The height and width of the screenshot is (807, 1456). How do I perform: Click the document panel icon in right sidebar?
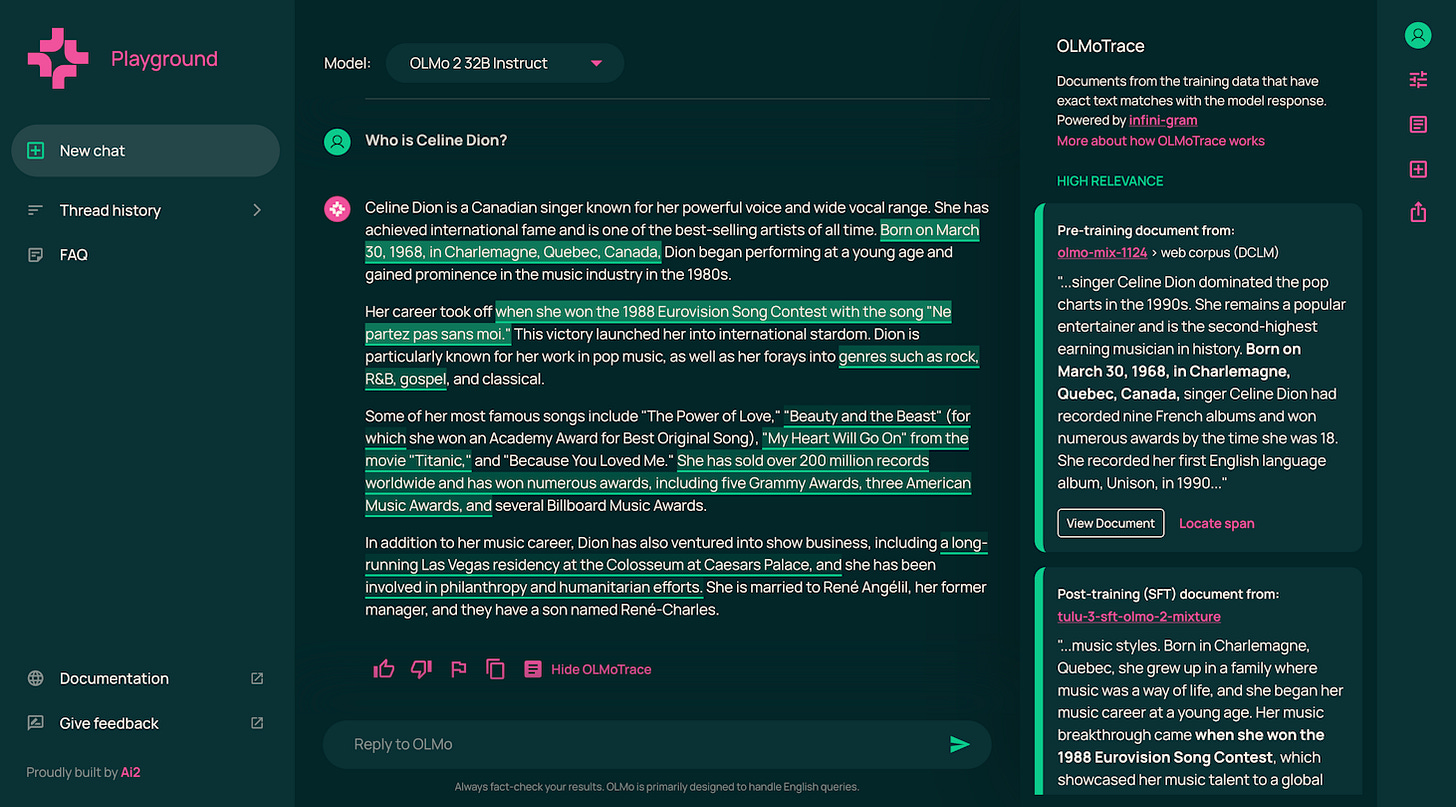click(1417, 124)
